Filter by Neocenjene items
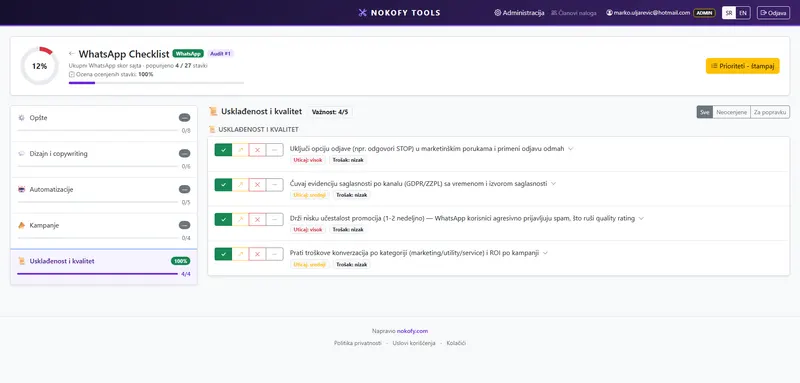 pyautogui.click(x=732, y=112)
